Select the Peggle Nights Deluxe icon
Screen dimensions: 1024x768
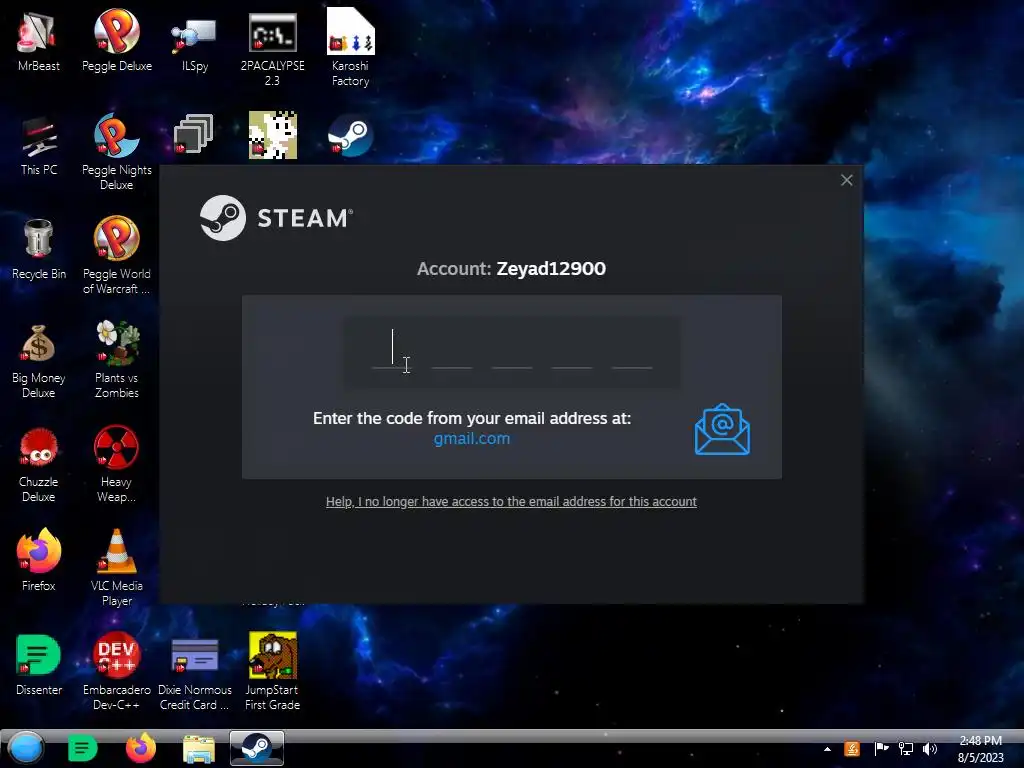(x=117, y=153)
